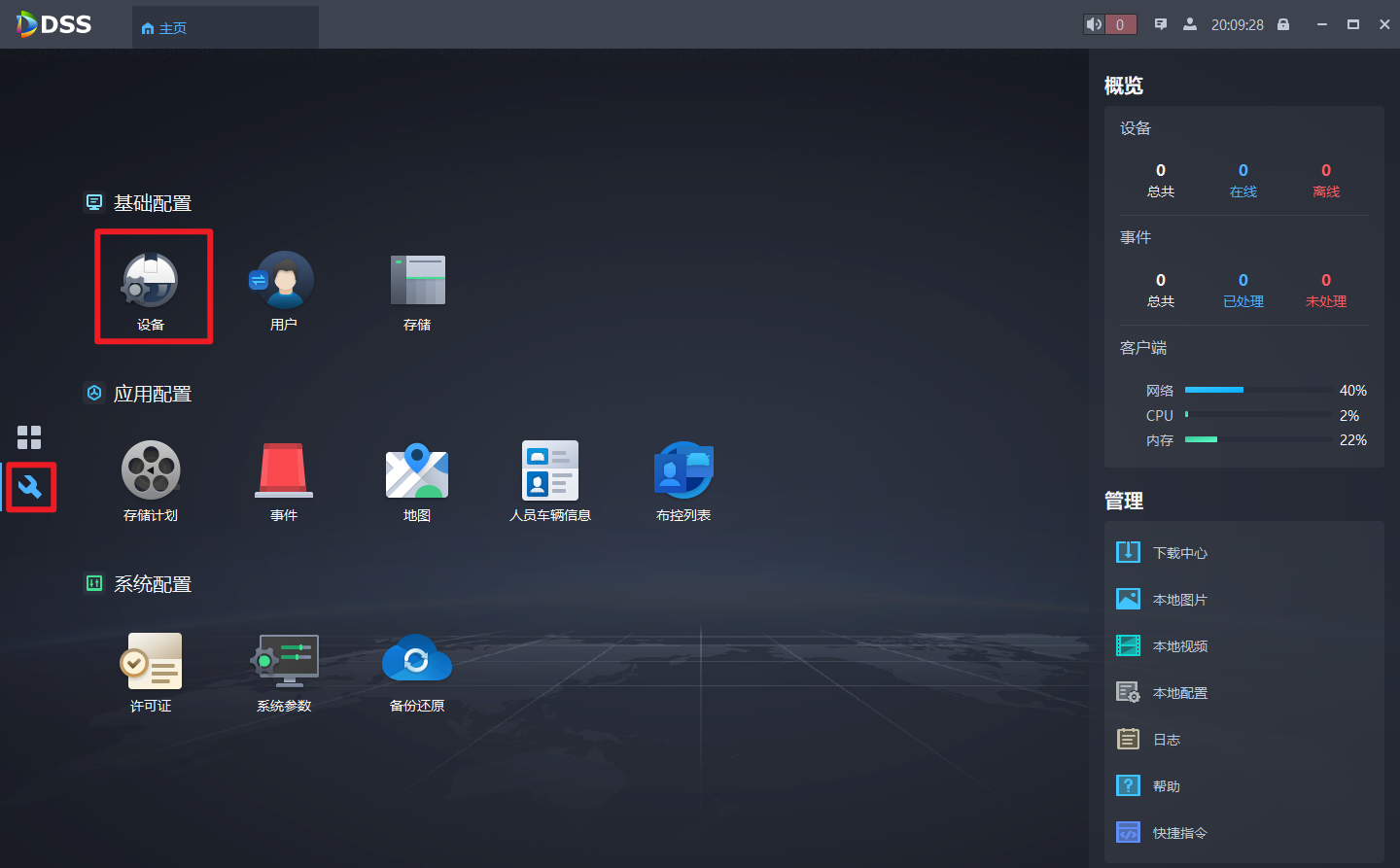Open the 地图 map icon
This screenshot has height=868, width=1400.
pyautogui.click(x=417, y=471)
